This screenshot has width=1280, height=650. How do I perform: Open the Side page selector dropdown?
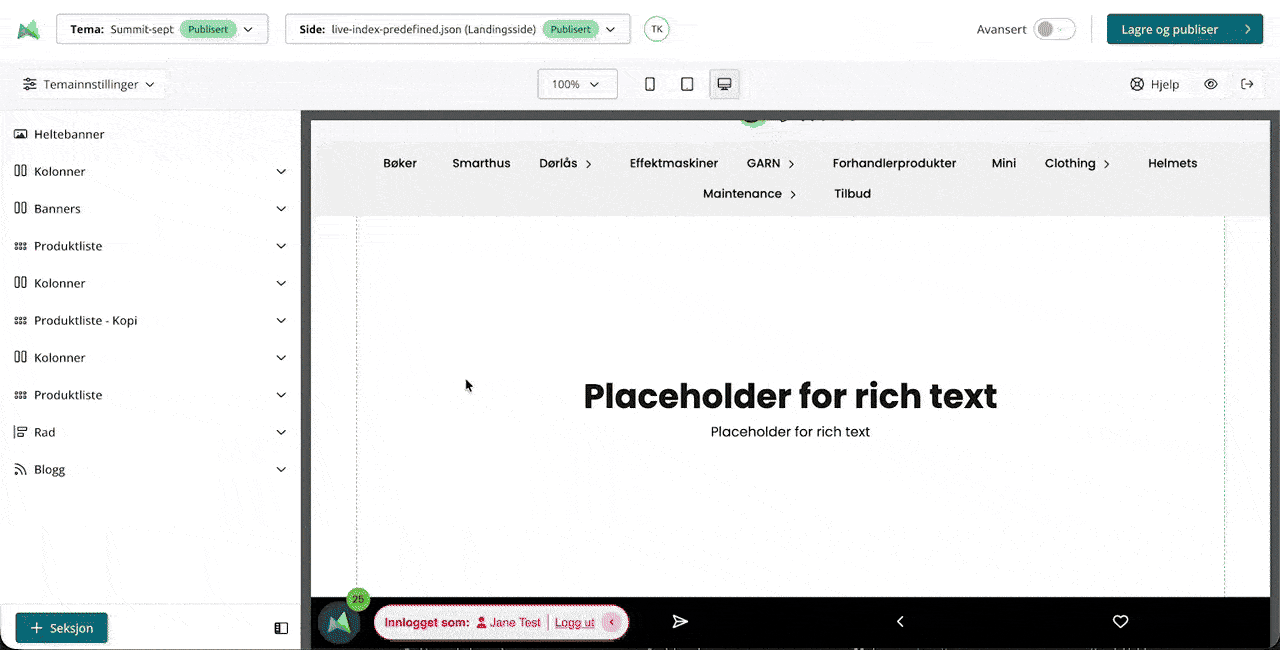(458, 29)
